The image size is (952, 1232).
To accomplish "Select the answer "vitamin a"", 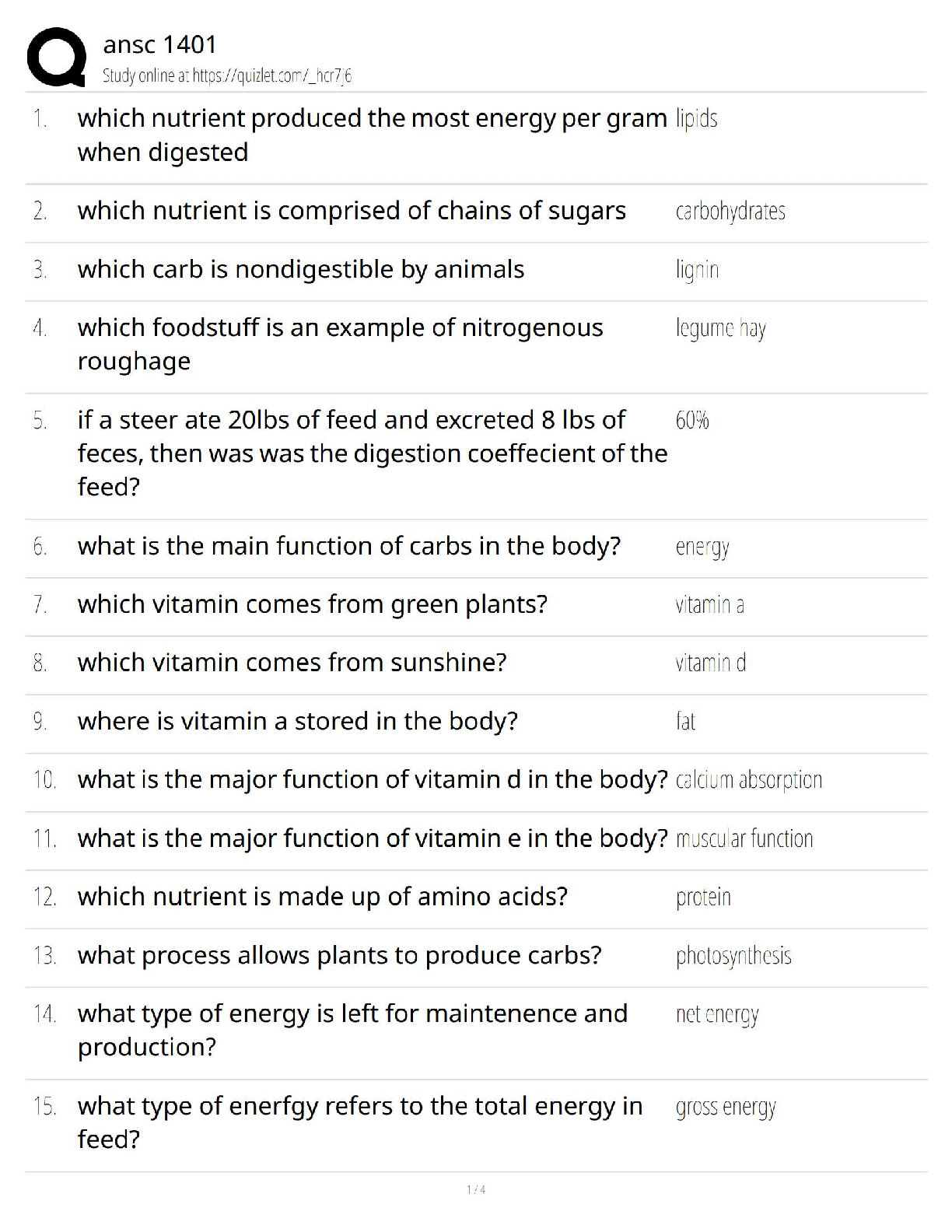I will click(x=709, y=604).
